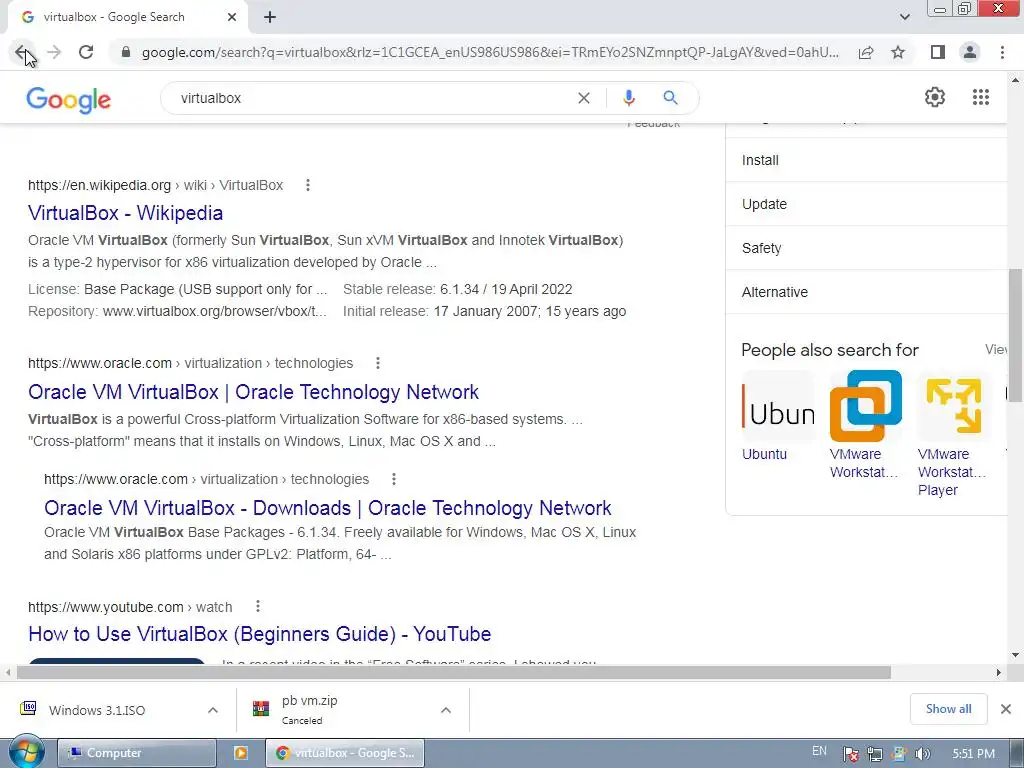Image resolution: width=1024 pixels, height=768 pixels.
Task: Expand the Install topic row
Action: (x=866, y=160)
